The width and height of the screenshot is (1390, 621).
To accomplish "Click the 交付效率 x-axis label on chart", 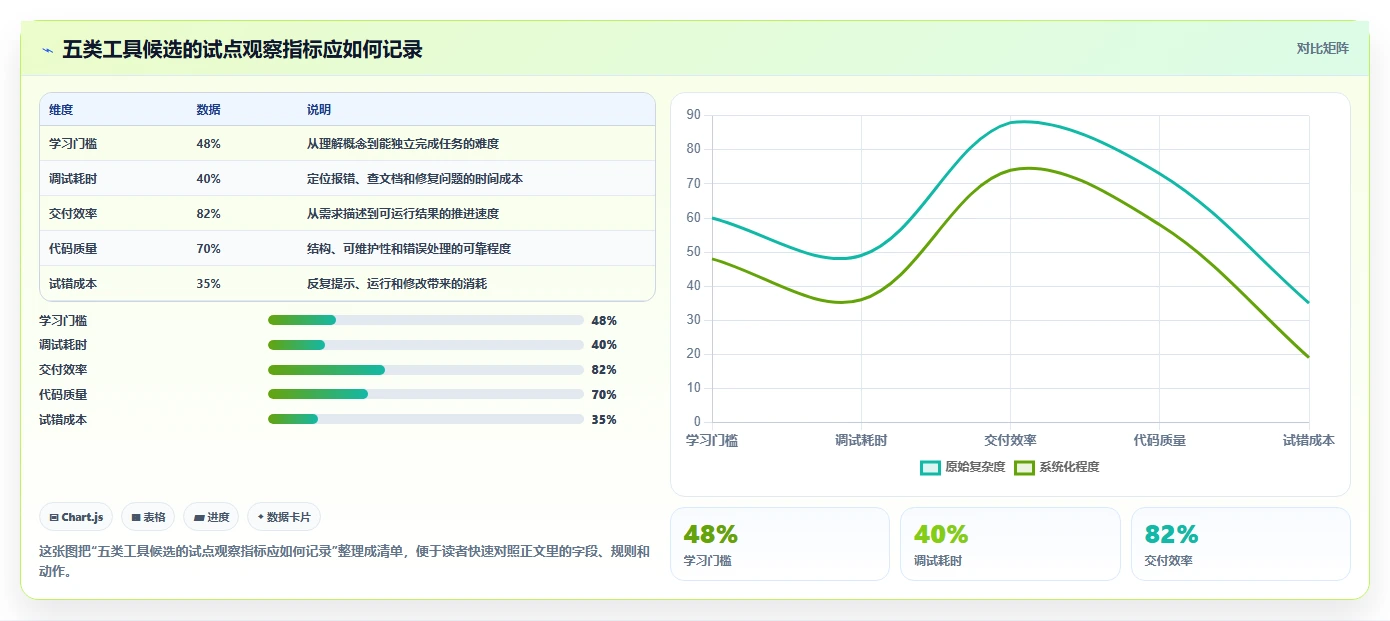I will (x=1010, y=440).
